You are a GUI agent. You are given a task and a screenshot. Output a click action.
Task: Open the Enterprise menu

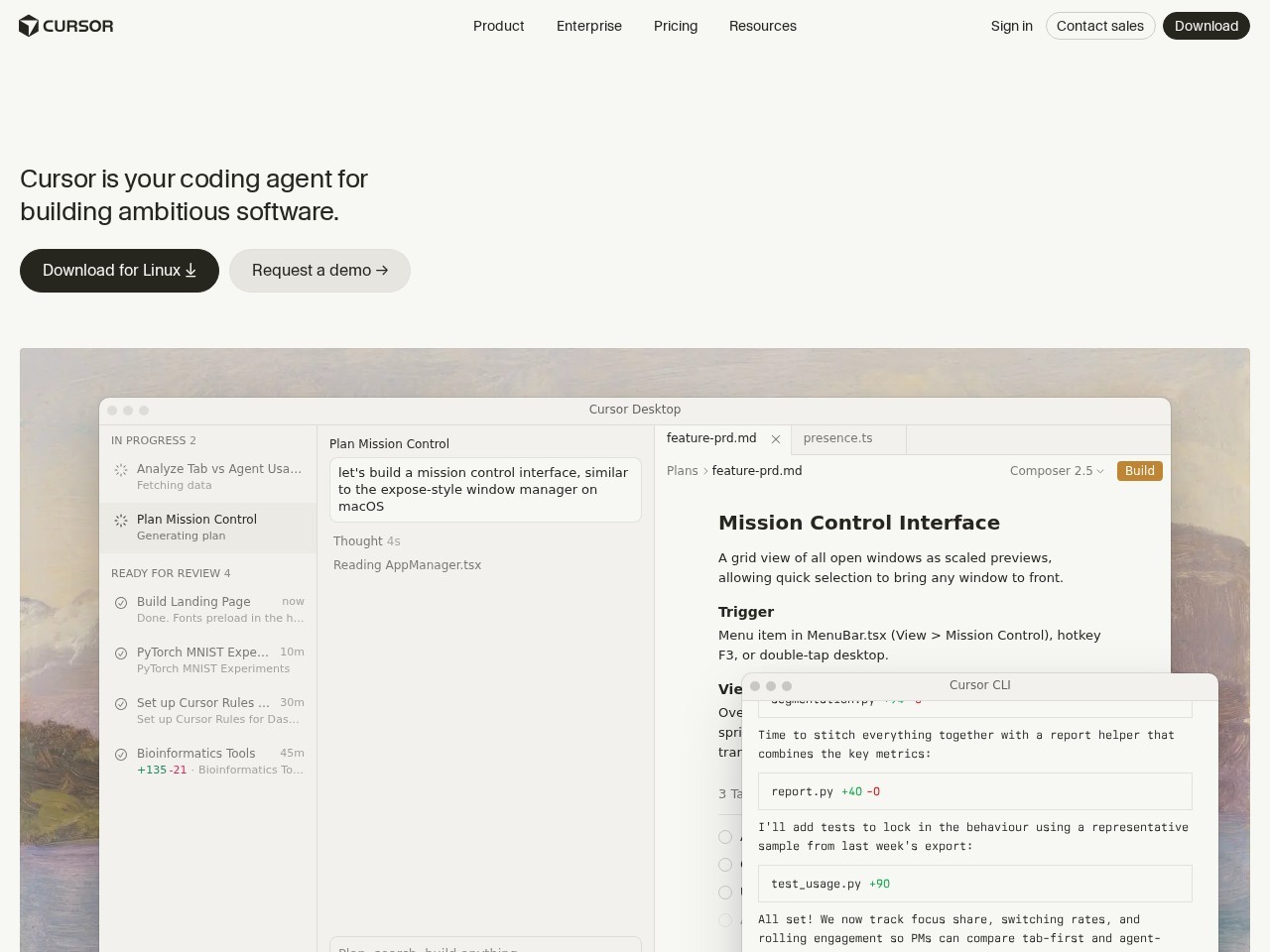(589, 26)
